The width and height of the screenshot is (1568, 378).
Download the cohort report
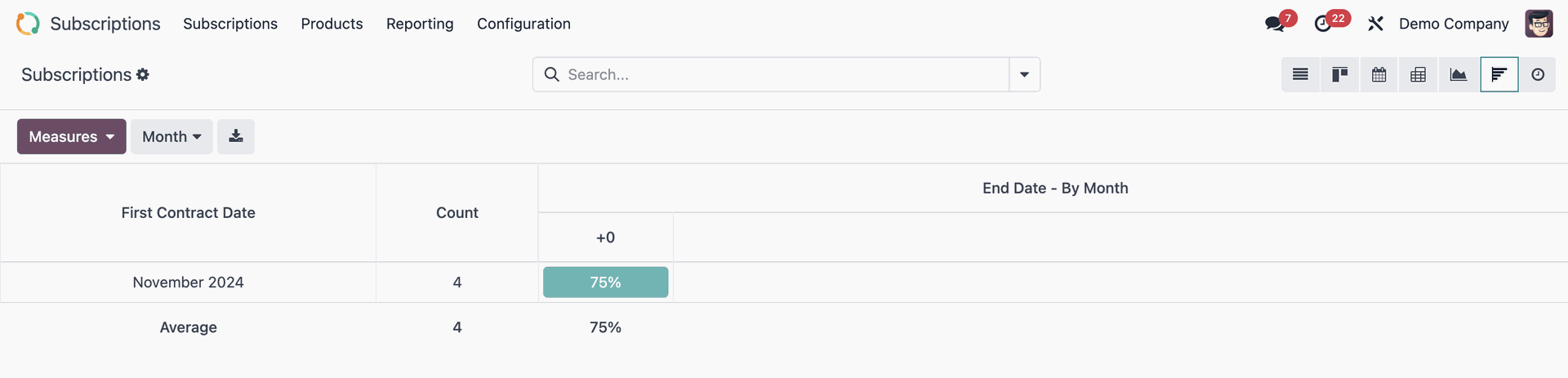coord(236,136)
